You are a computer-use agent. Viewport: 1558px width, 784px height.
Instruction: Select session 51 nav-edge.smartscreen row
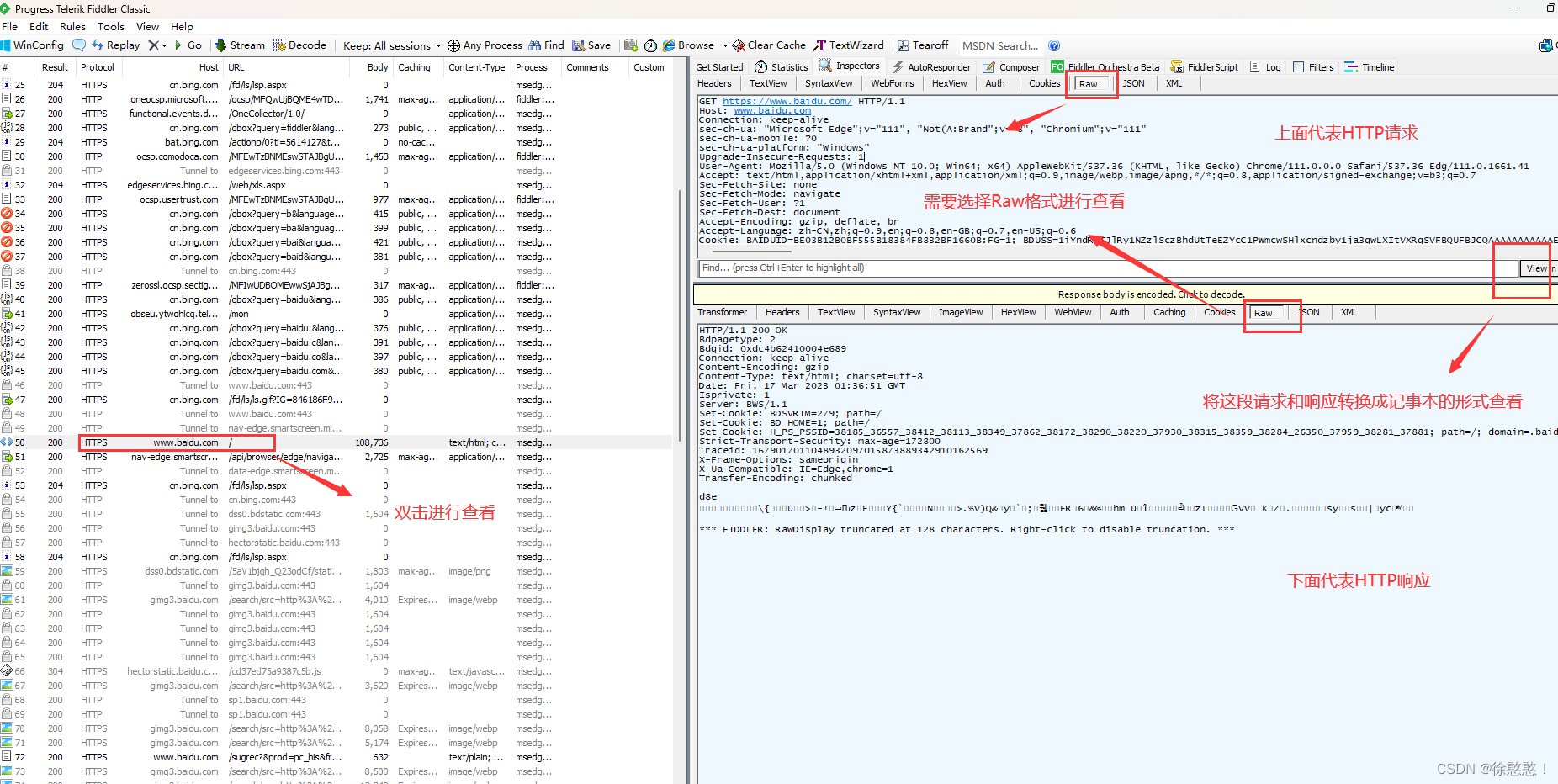tap(337, 457)
